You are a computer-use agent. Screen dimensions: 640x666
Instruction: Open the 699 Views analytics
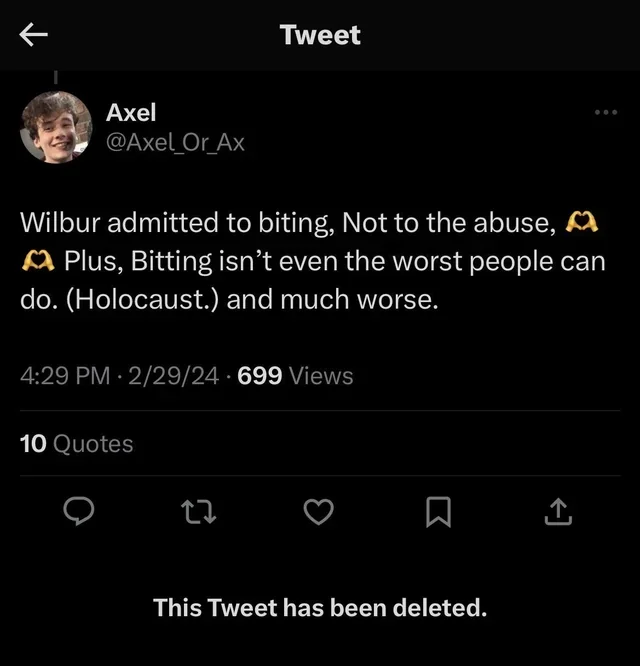point(295,376)
